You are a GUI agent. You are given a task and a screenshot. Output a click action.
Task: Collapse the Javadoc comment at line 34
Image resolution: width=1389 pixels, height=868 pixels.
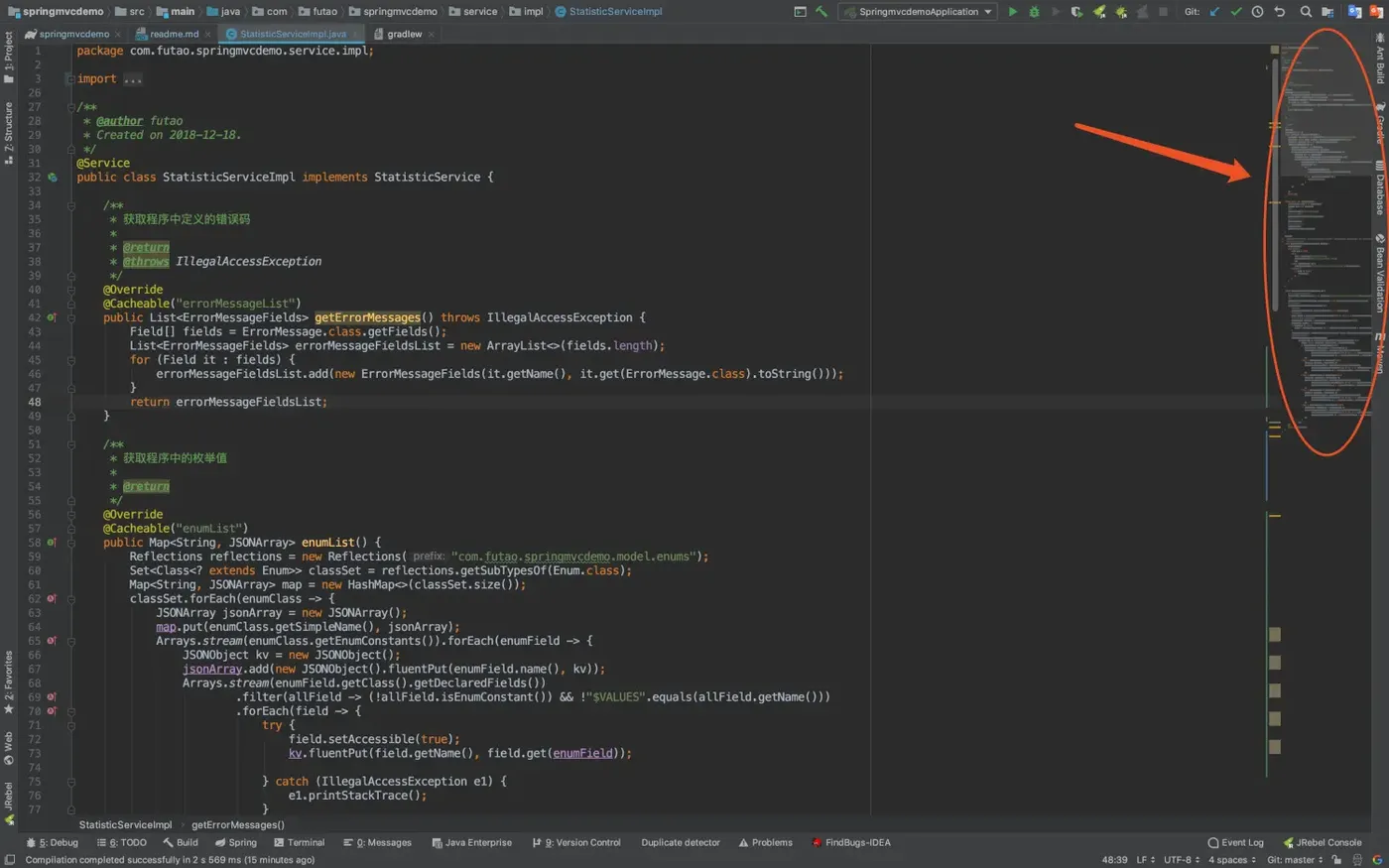click(70, 205)
